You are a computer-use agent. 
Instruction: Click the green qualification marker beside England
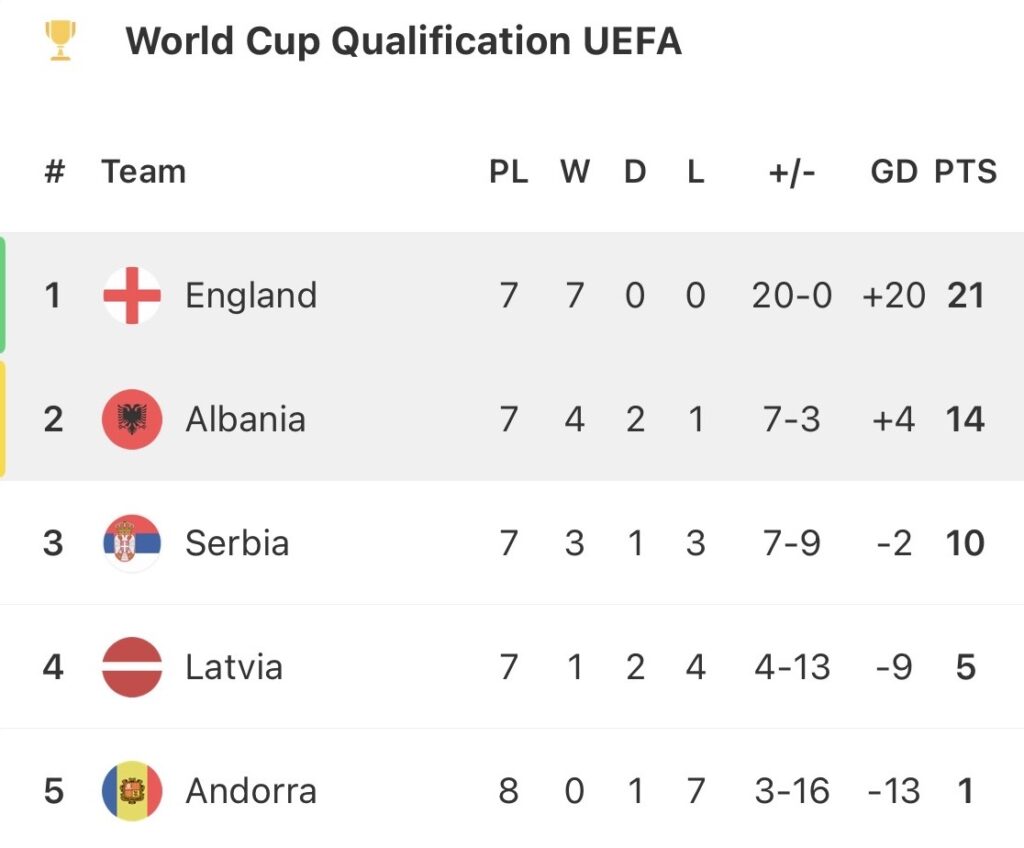(x=3, y=295)
